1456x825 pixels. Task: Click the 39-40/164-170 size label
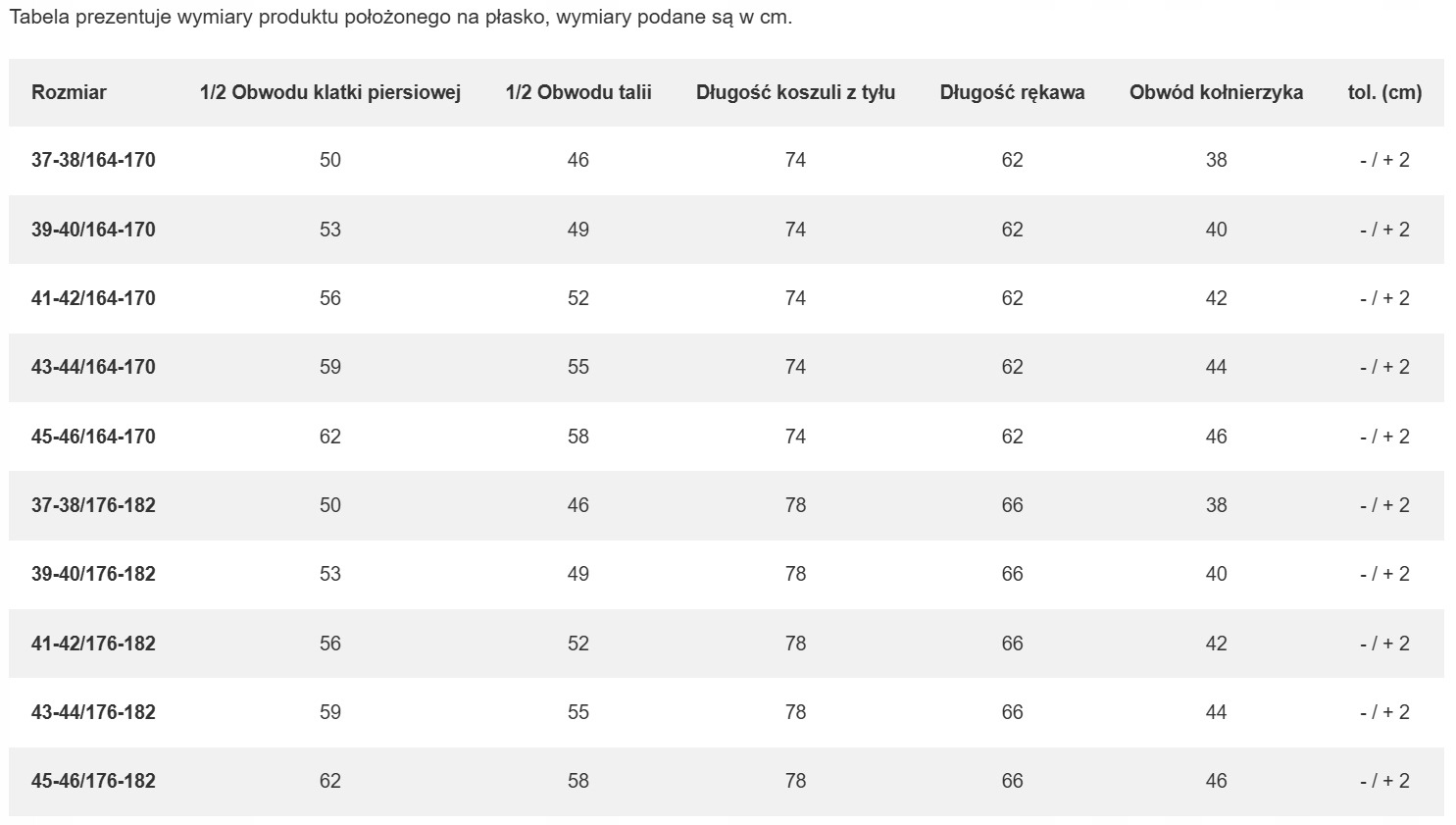(x=93, y=230)
